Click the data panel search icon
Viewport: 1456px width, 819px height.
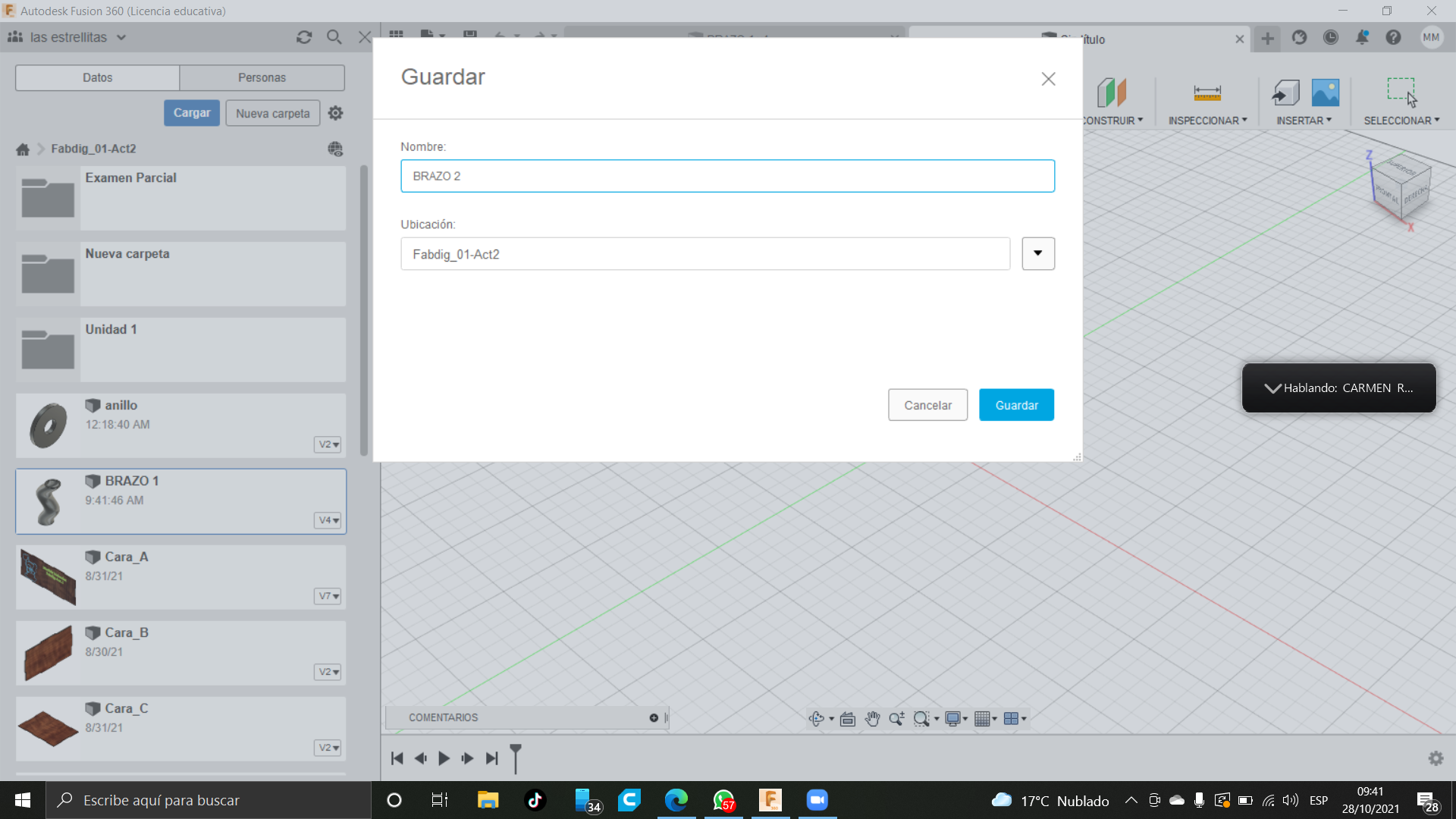334,37
